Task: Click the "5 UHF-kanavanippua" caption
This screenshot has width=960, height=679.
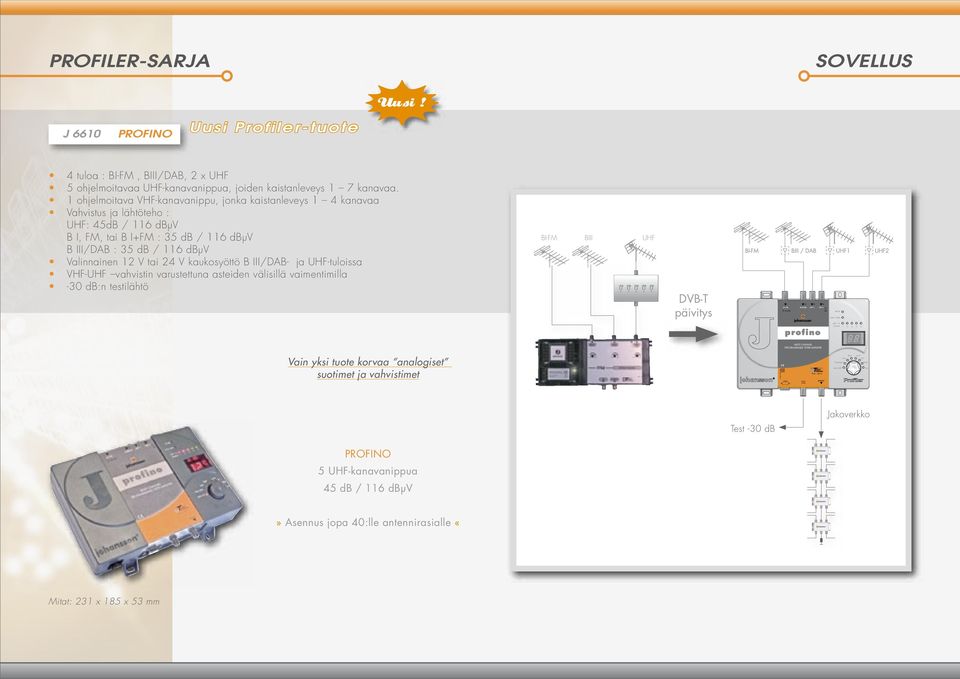Action: click(367, 471)
